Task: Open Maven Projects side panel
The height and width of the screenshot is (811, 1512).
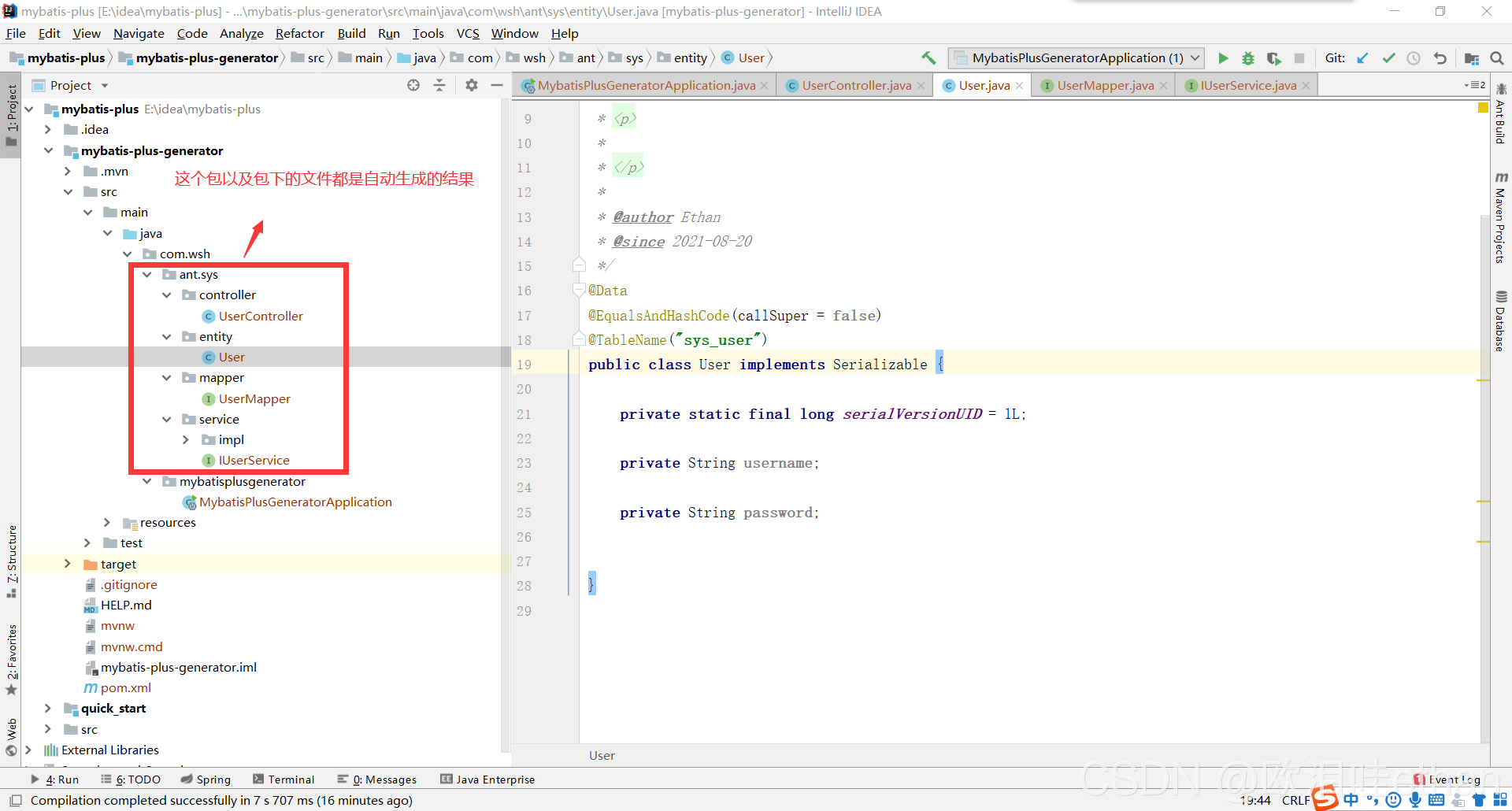Action: pos(1501,217)
